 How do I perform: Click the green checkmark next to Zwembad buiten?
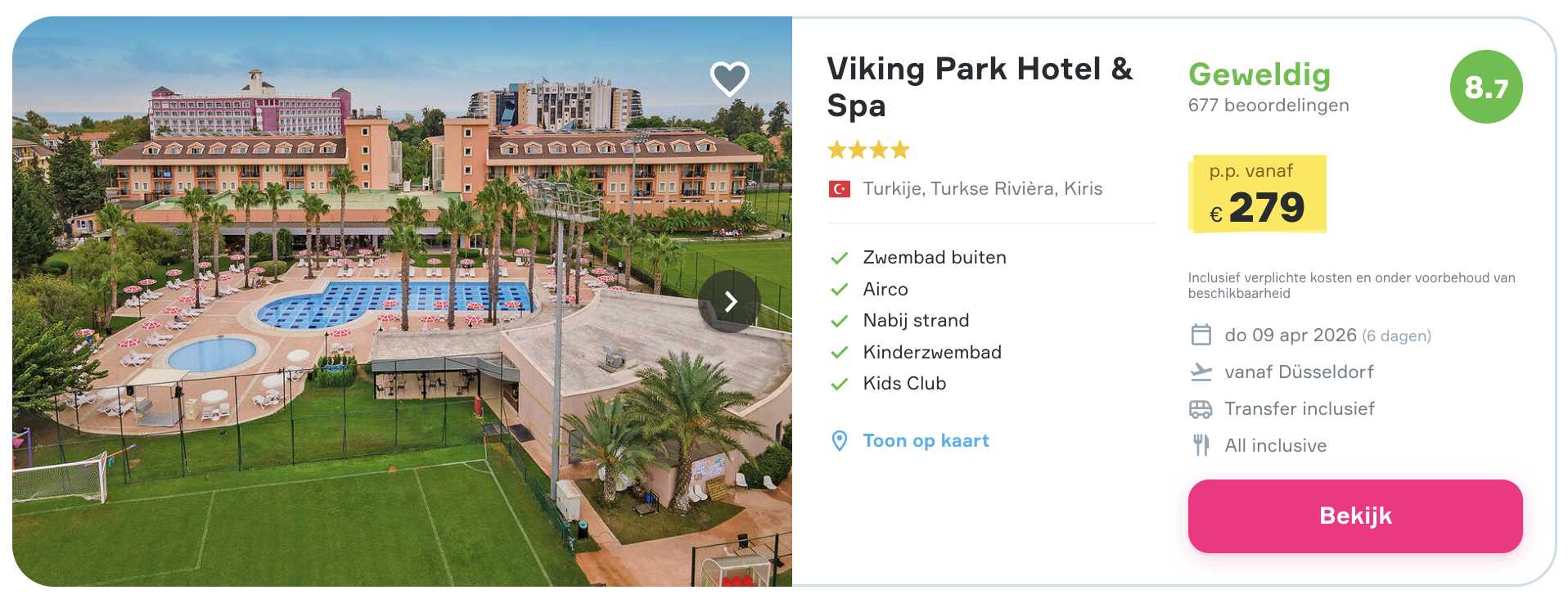[x=840, y=257]
